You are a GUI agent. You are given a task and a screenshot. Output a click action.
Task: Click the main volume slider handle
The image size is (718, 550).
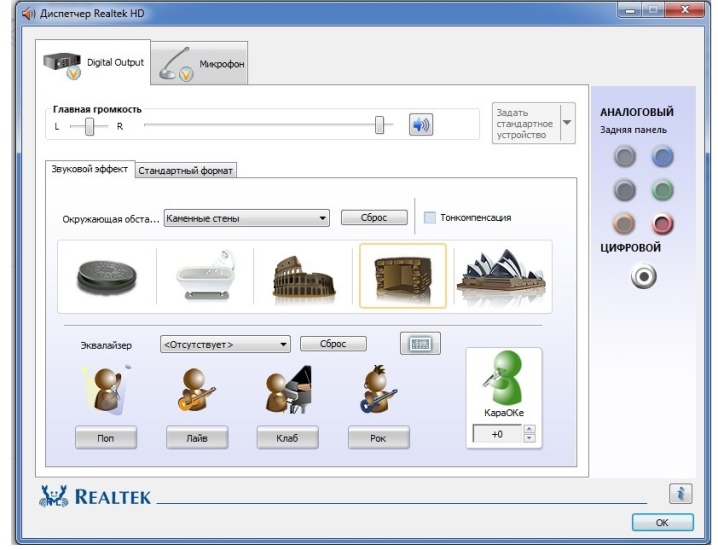coord(380,125)
